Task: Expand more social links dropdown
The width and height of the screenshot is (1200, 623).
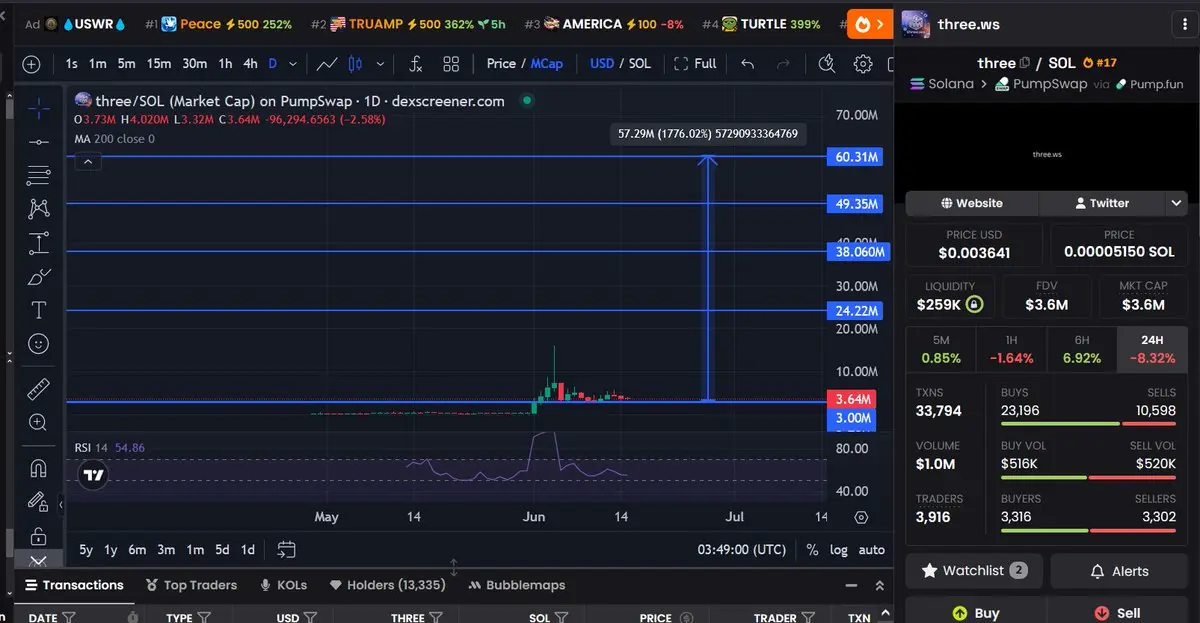Action: (1176, 203)
